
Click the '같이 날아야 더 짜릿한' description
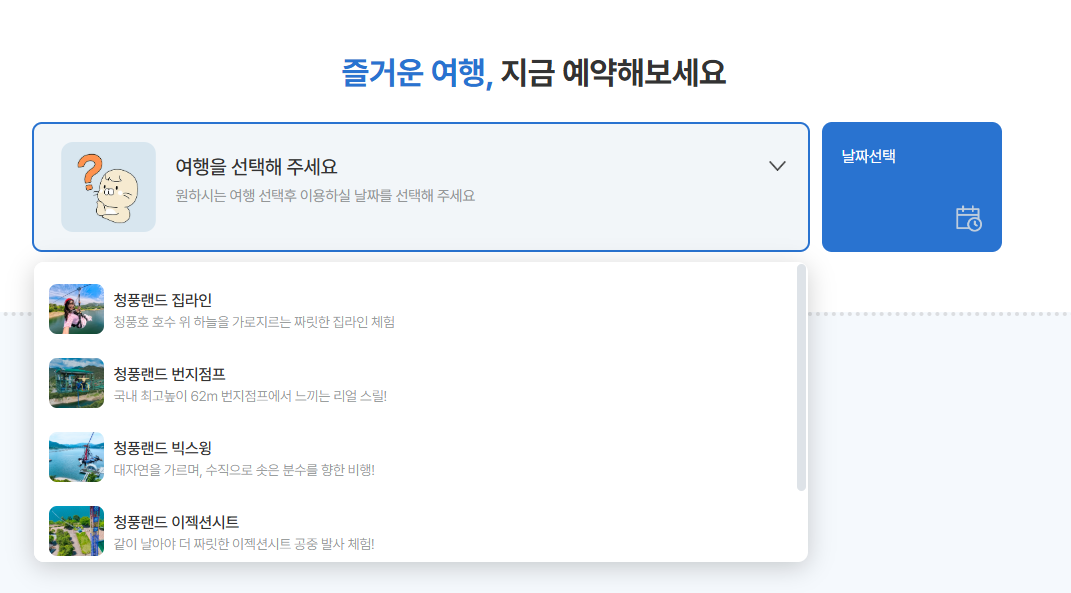coord(244,544)
